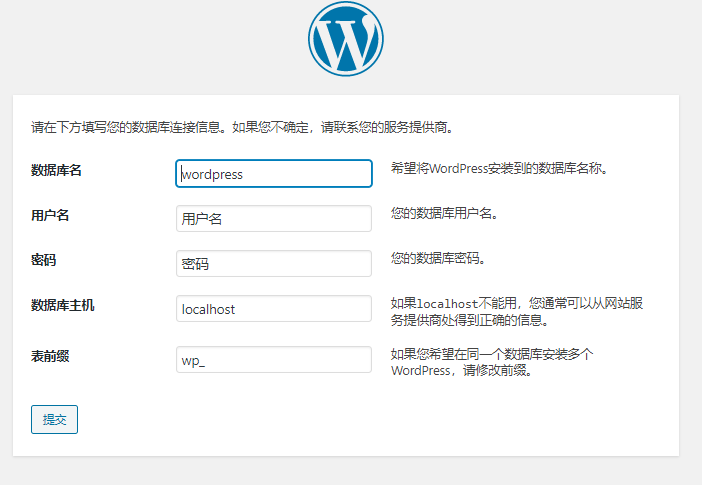Screen dimensions: 702x485
Task: Select the 数据库主机 field showing localhost
Action: [x=274, y=309]
